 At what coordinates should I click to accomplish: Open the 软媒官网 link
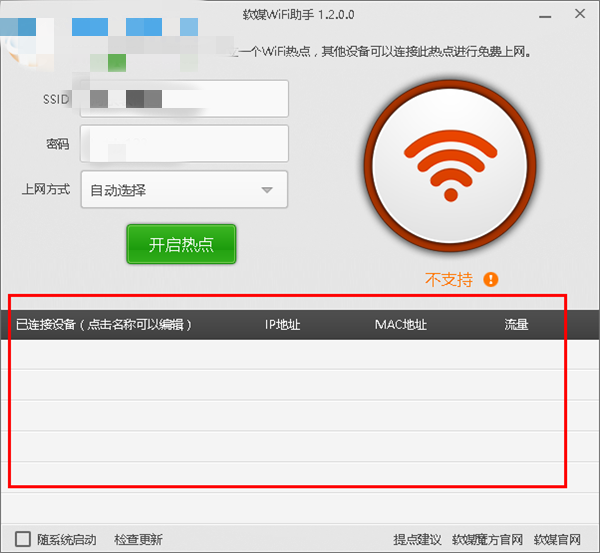(557, 540)
